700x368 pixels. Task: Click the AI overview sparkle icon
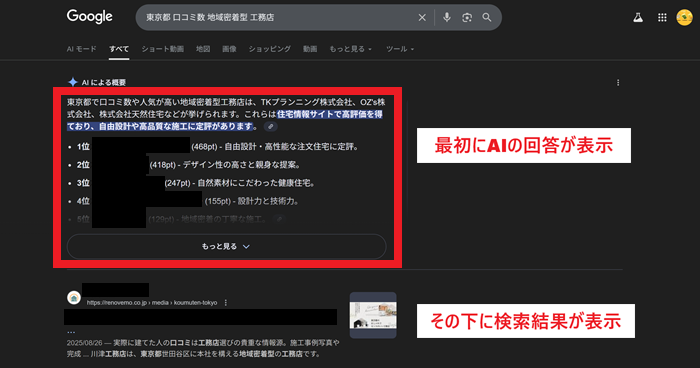click(x=72, y=82)
